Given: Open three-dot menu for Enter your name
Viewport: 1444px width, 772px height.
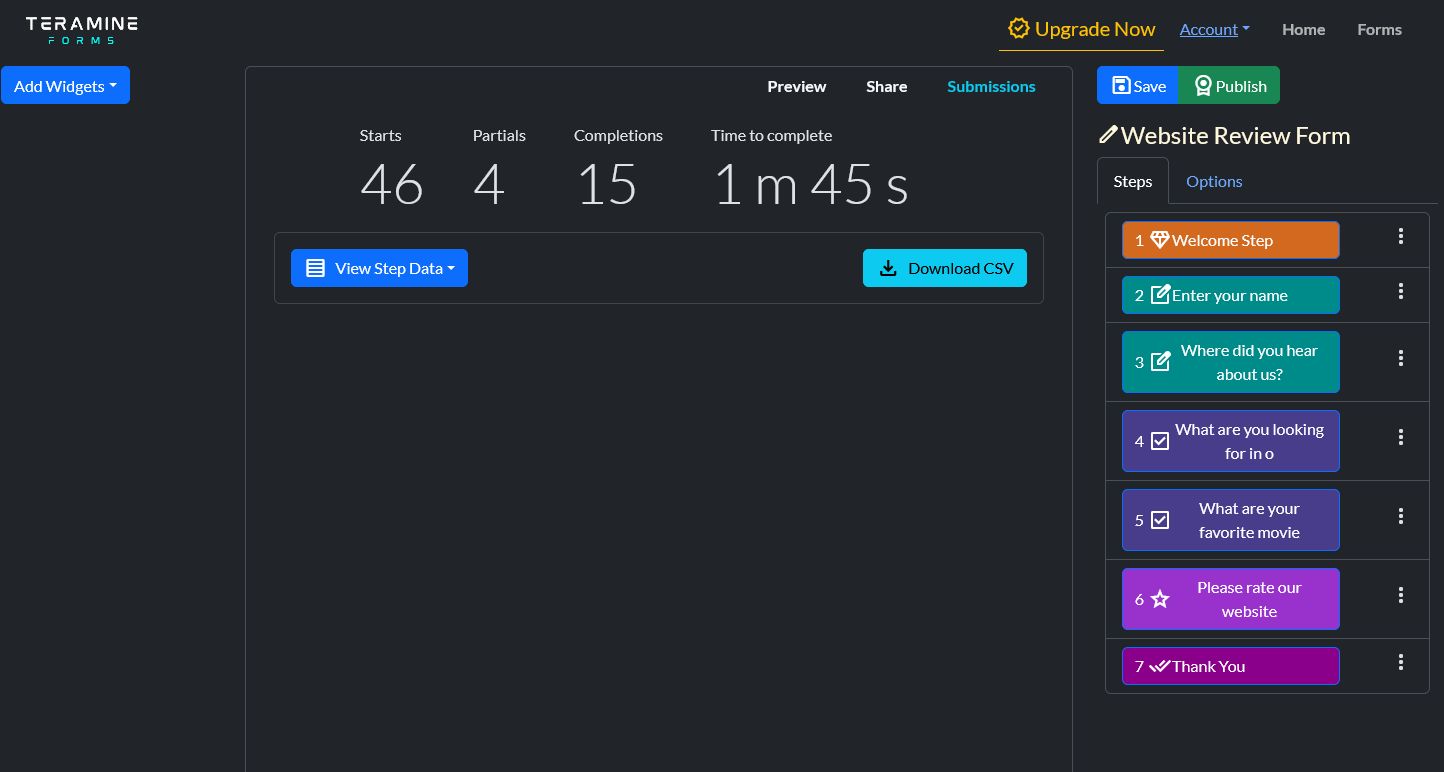Looking at the screenshot, I should (1400, 291).
